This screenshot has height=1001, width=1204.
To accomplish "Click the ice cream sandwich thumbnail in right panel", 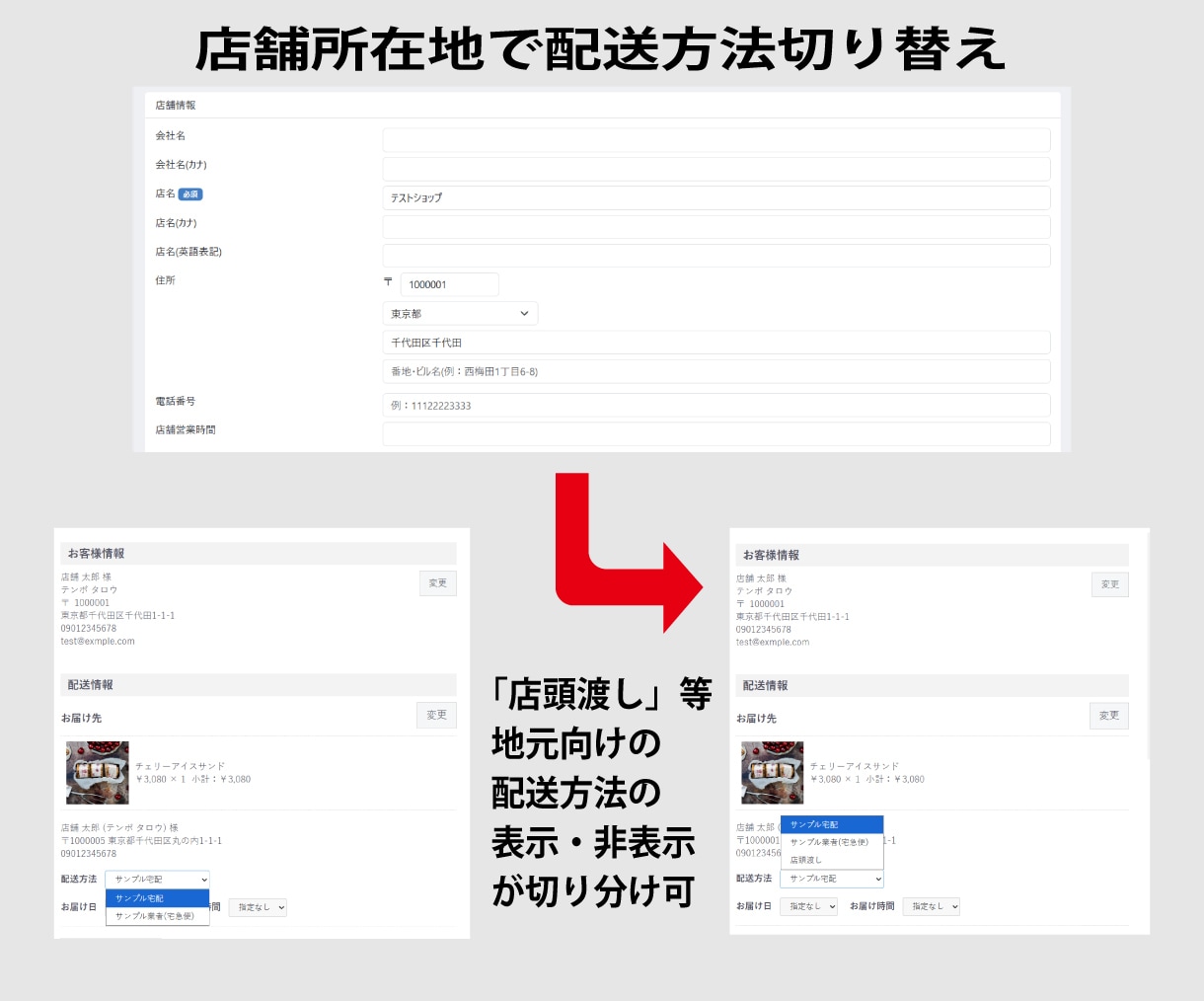I will pos(773,773).
